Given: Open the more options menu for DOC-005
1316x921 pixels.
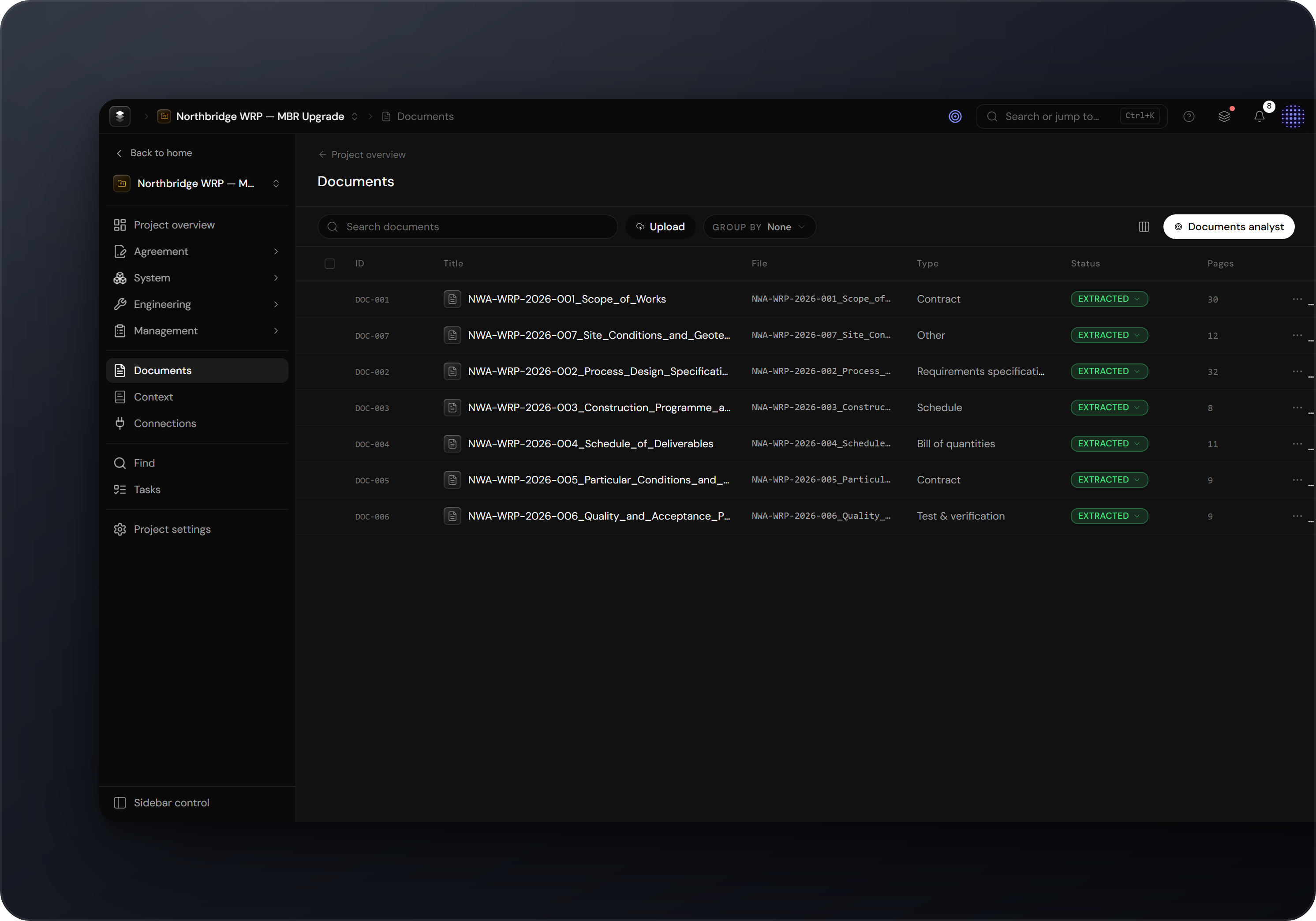Looking at the screenshot, I should [1297, 480].
